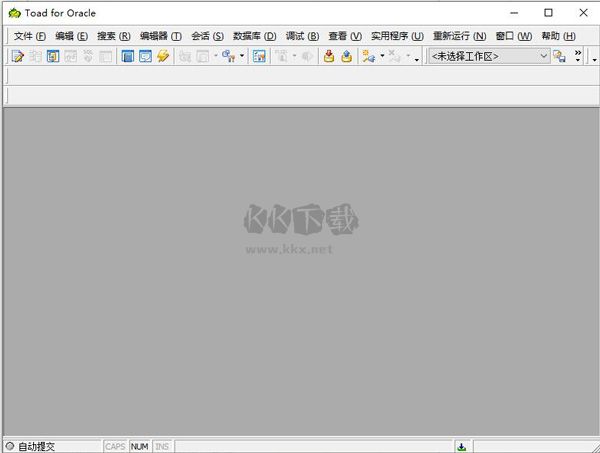Click the Schema Browser toolbar icon
The width and height of the screenshot is (600, 453).
[x=128, y=57]
